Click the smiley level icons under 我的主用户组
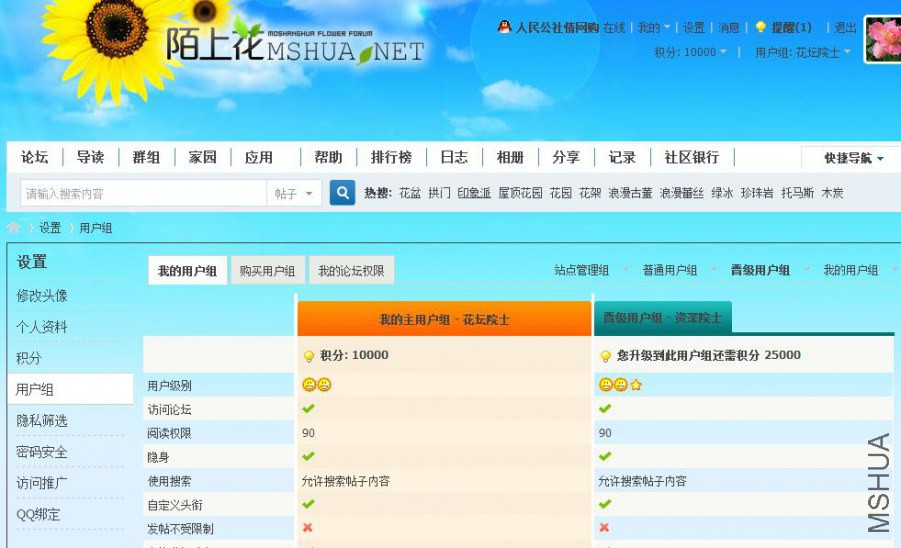The height and width of the screenshot is (548, 901). click(317, 385)
